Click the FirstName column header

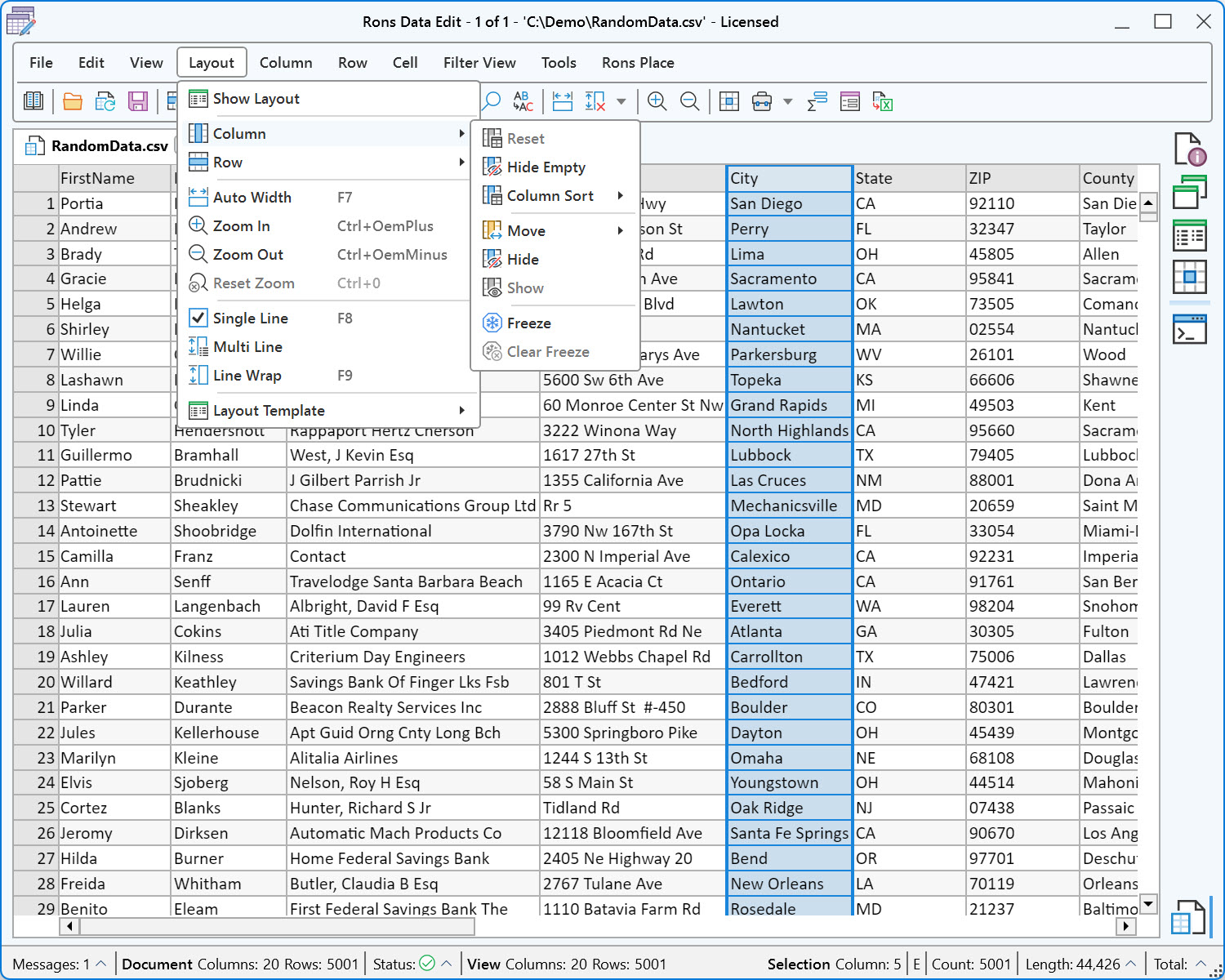114,178
